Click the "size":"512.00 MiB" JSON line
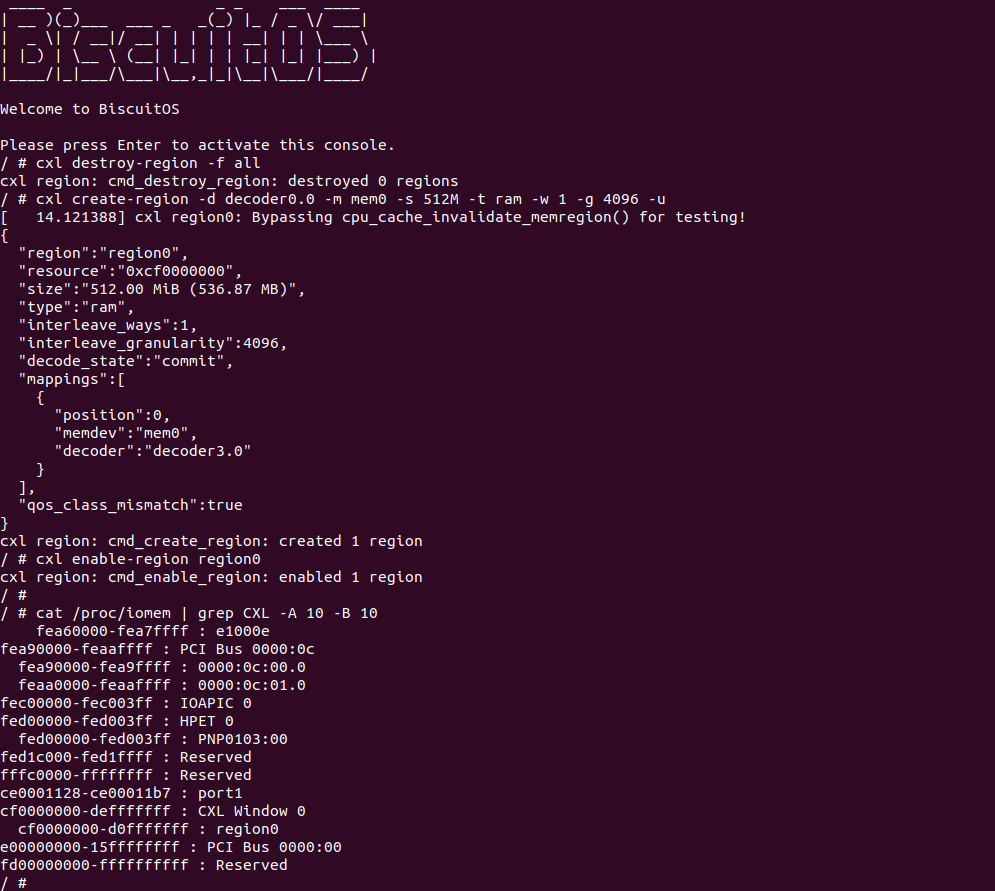Image resolution: width=995 pixels, height=891 pixels. click(161, 289)
